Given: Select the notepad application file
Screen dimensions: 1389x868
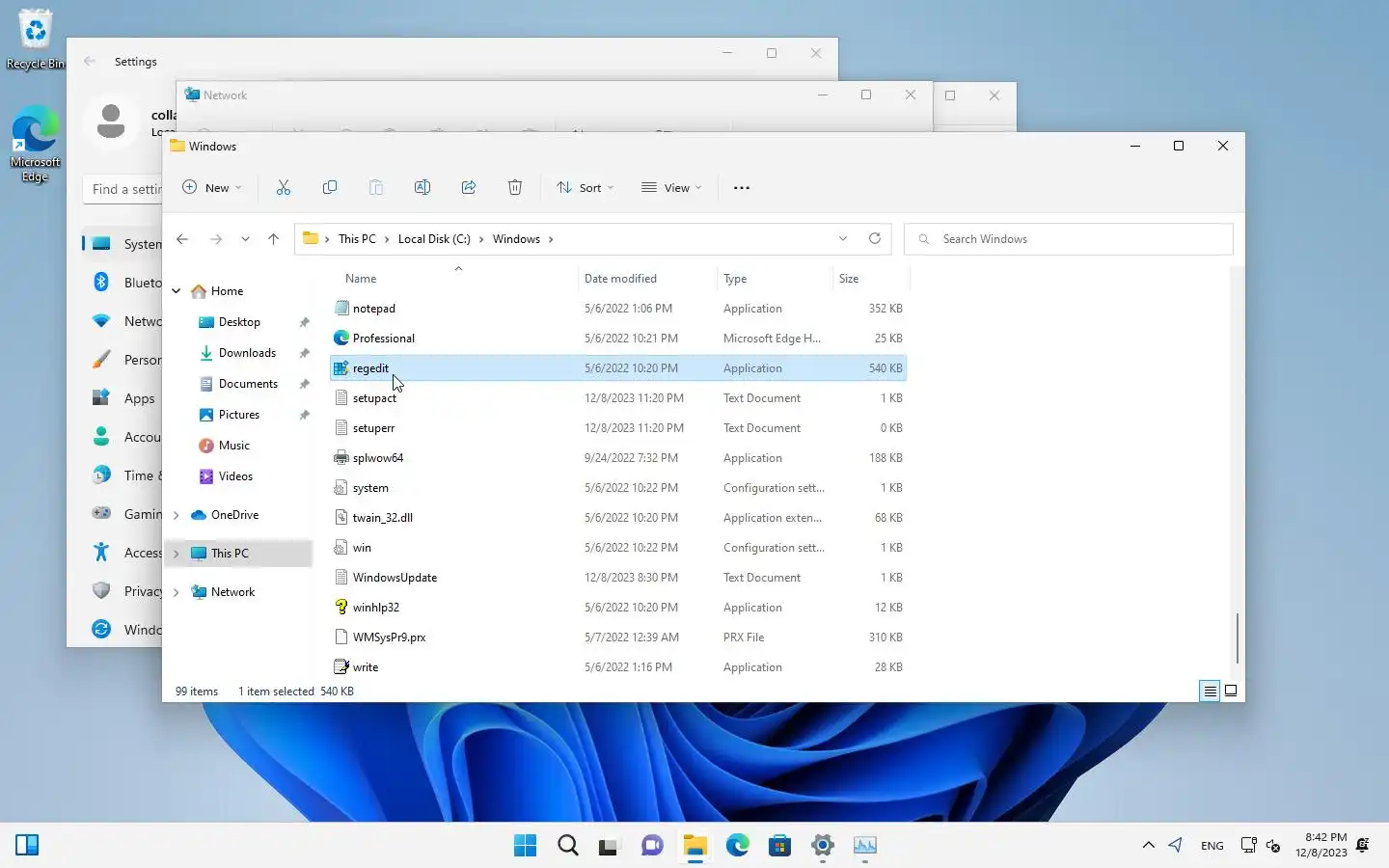Looking at the screenshot, I should [618, 309].
